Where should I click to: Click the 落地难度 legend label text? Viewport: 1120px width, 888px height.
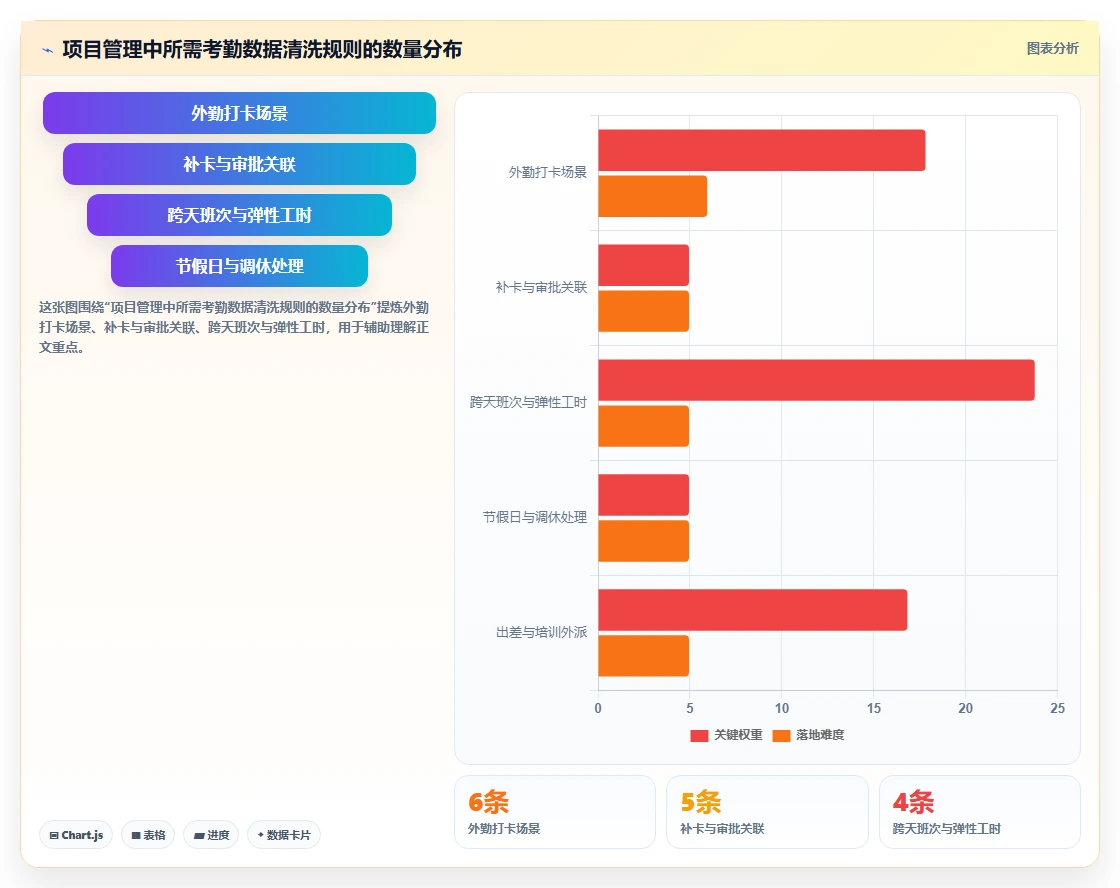pos(820,735)
